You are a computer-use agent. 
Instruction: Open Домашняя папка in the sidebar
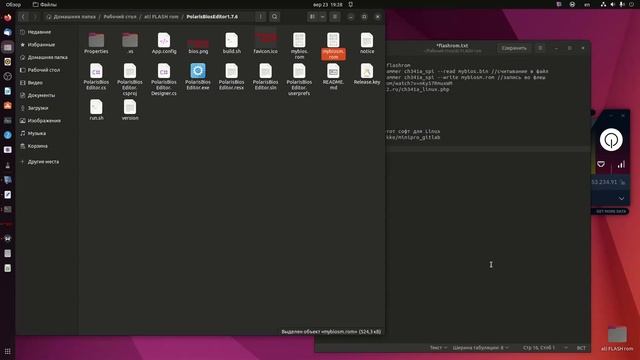click(x=47, y=57)
